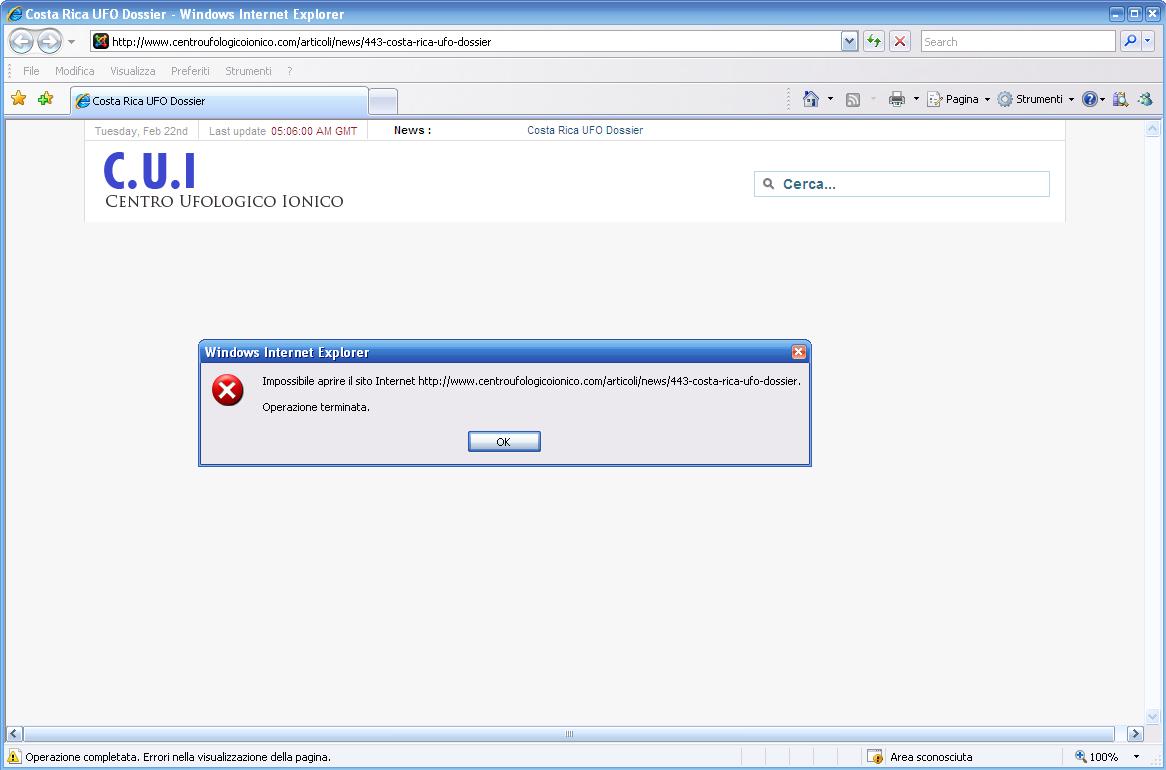Click the horizontal scrollbar thumb
This screenshot has width=1166, height=770.
569,734
